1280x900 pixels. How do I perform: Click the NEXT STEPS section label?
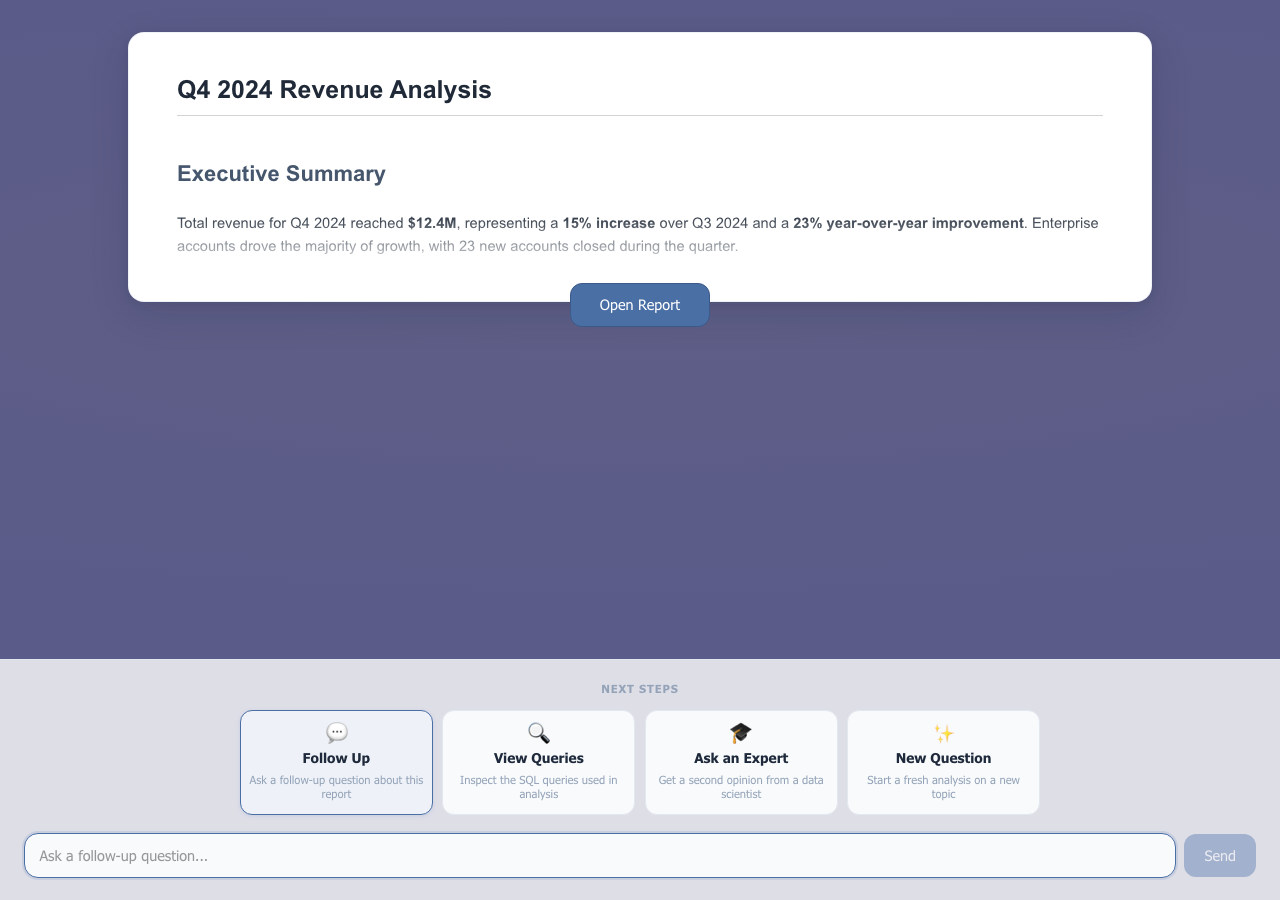pyautogui.click(x=639, y=689)
